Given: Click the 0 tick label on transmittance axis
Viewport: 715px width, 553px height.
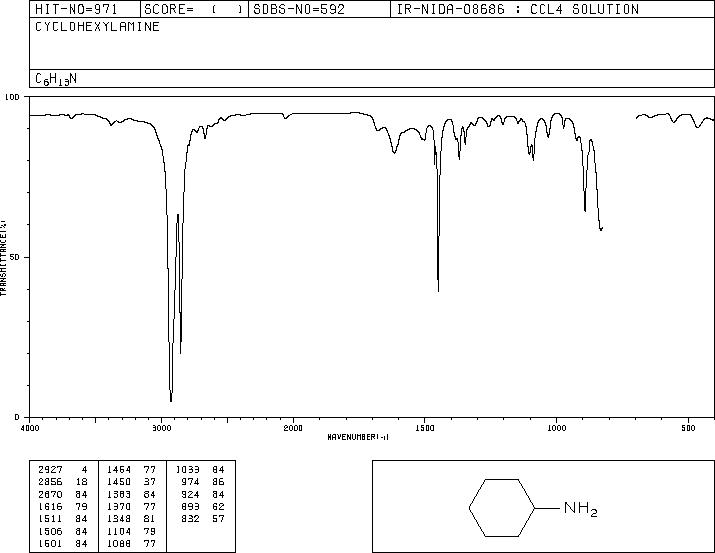Looking at the screenshot, I should click(x=17, y=417).
